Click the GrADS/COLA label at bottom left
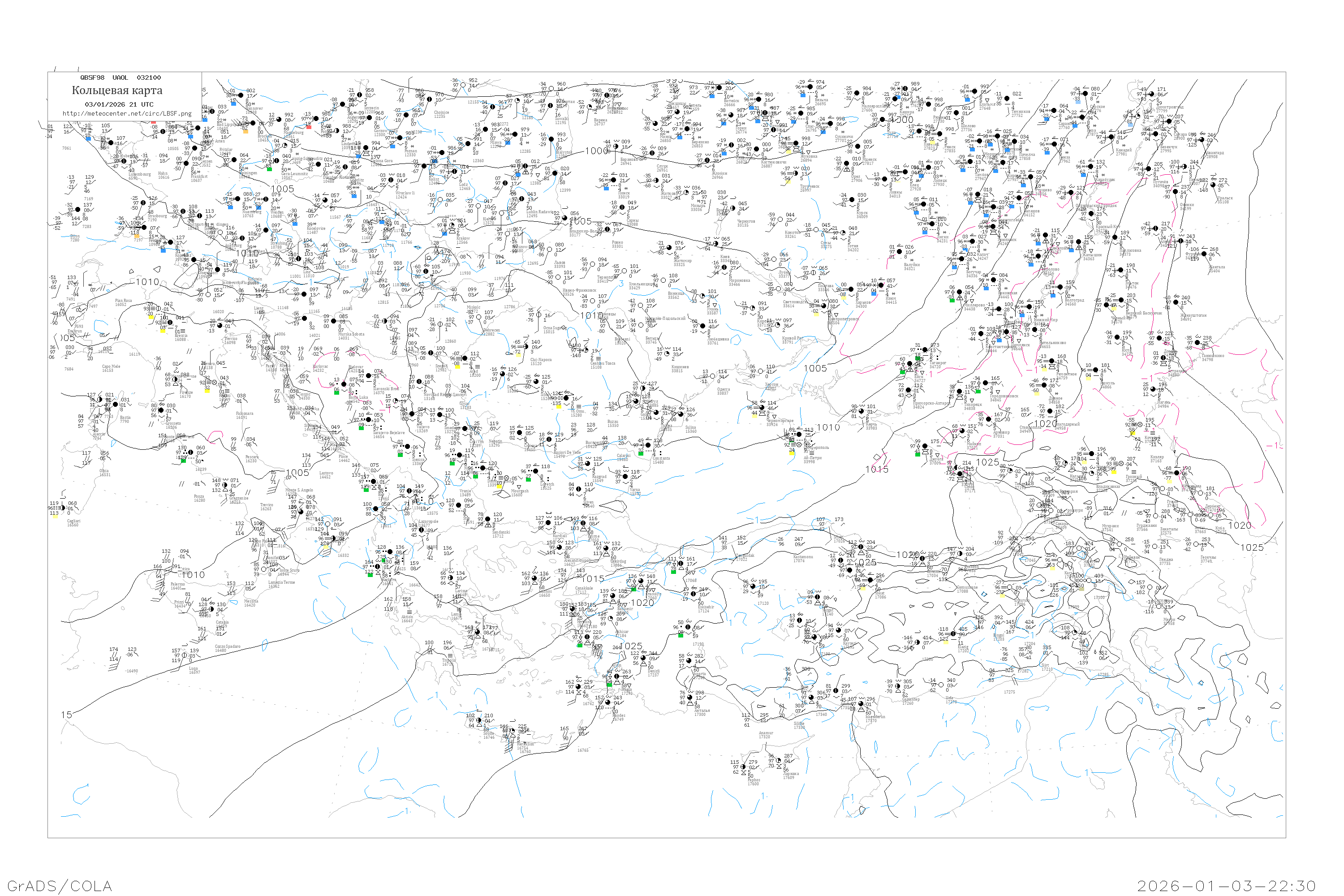1344x896 pixels. [60, 886]
